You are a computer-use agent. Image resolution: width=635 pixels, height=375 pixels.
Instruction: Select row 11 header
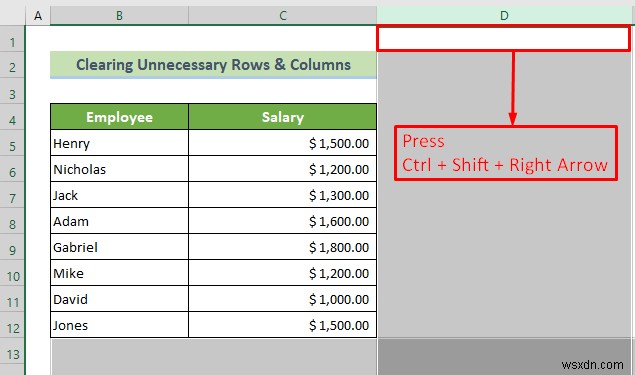click(12, 299)
